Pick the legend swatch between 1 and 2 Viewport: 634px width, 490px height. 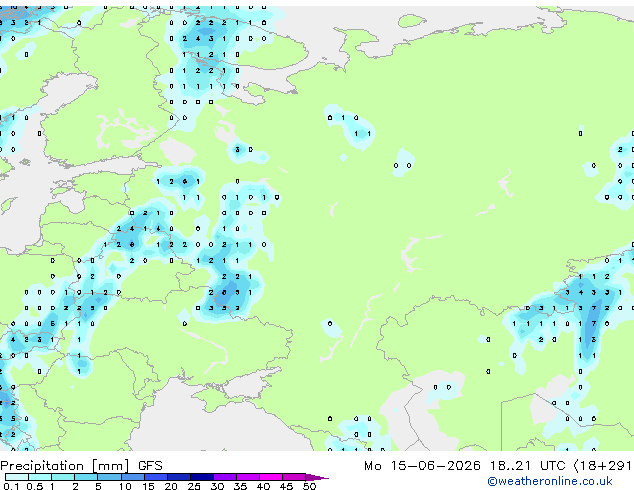63,477
